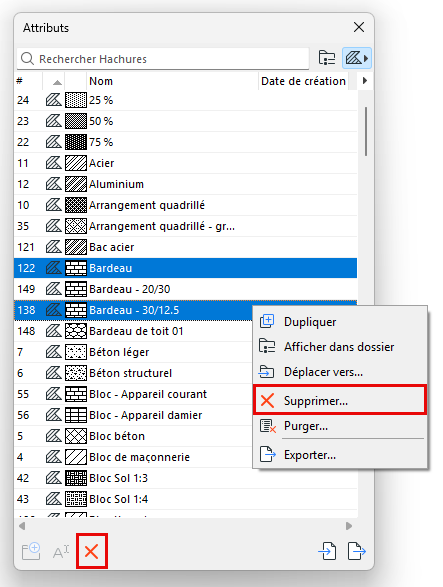Select Afficher dans dossier in the context menu

coord(340,347)
